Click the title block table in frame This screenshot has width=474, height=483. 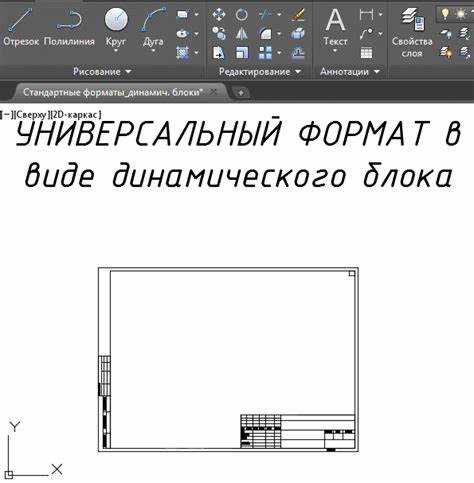[298, 431]
